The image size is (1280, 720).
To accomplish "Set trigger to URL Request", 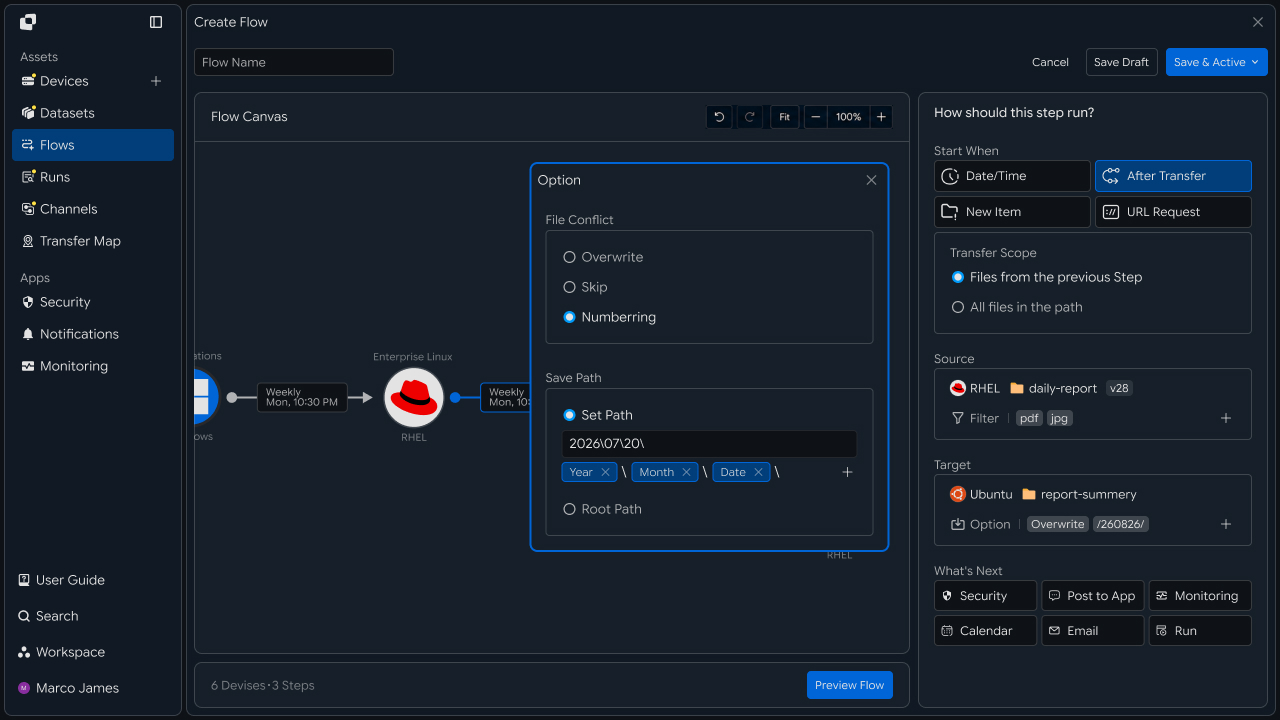I will [1173, 212].
